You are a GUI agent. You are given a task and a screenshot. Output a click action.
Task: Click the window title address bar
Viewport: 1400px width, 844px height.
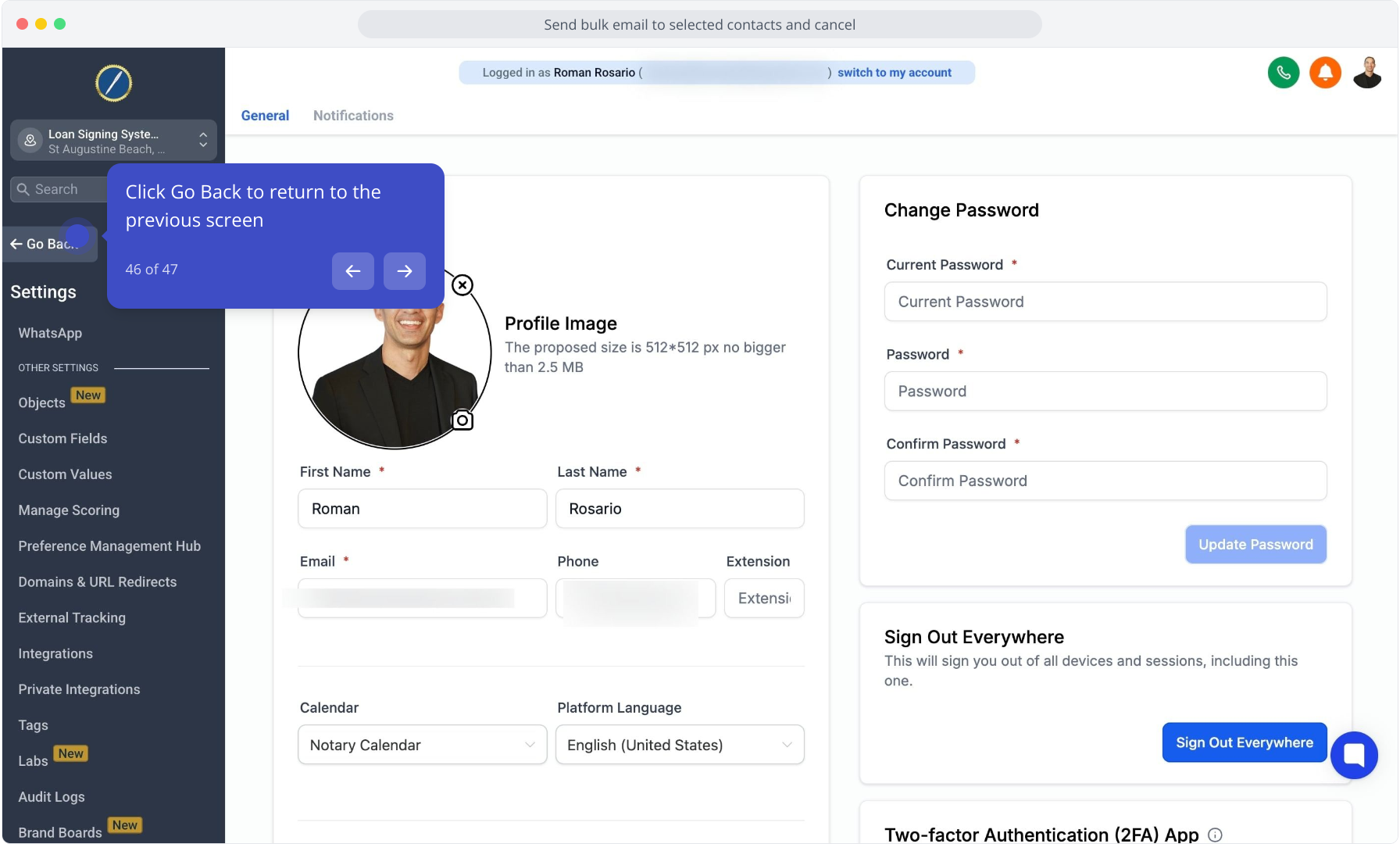699,24
